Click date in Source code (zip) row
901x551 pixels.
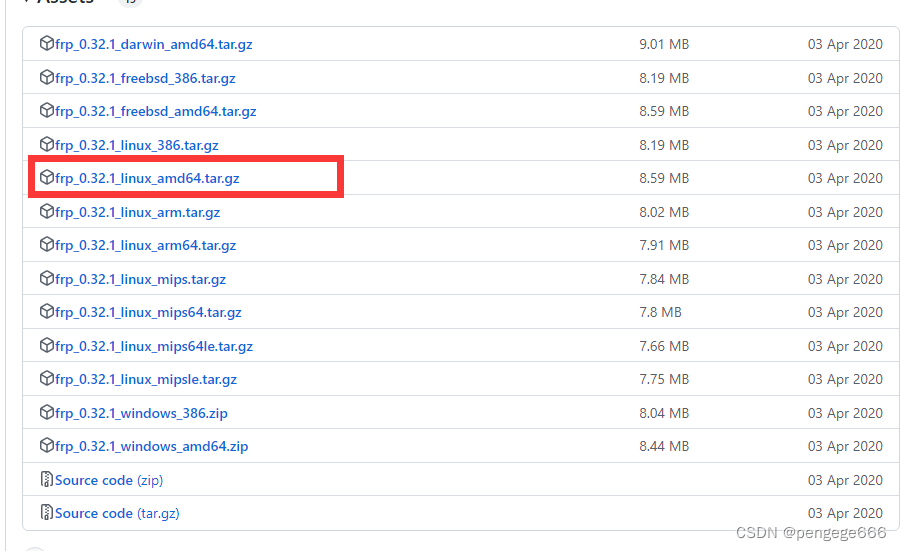[845, 480]
